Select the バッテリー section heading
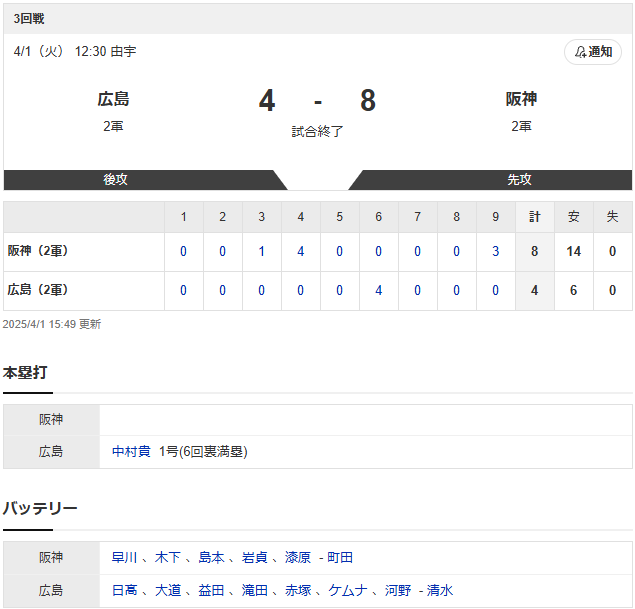Image resolution: width=635 pixels, height=609 pixels. point(40,508)
